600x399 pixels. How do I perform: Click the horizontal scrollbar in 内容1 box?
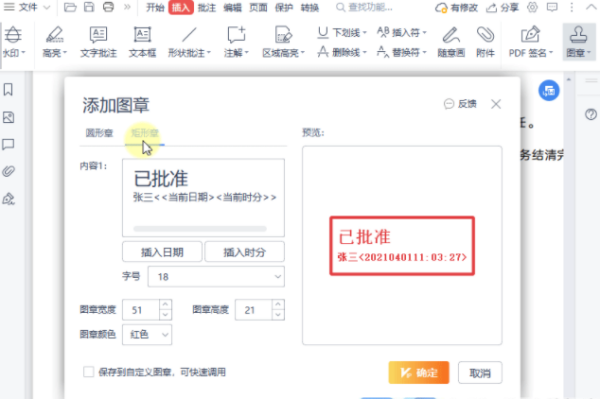[x=200, y=229]
